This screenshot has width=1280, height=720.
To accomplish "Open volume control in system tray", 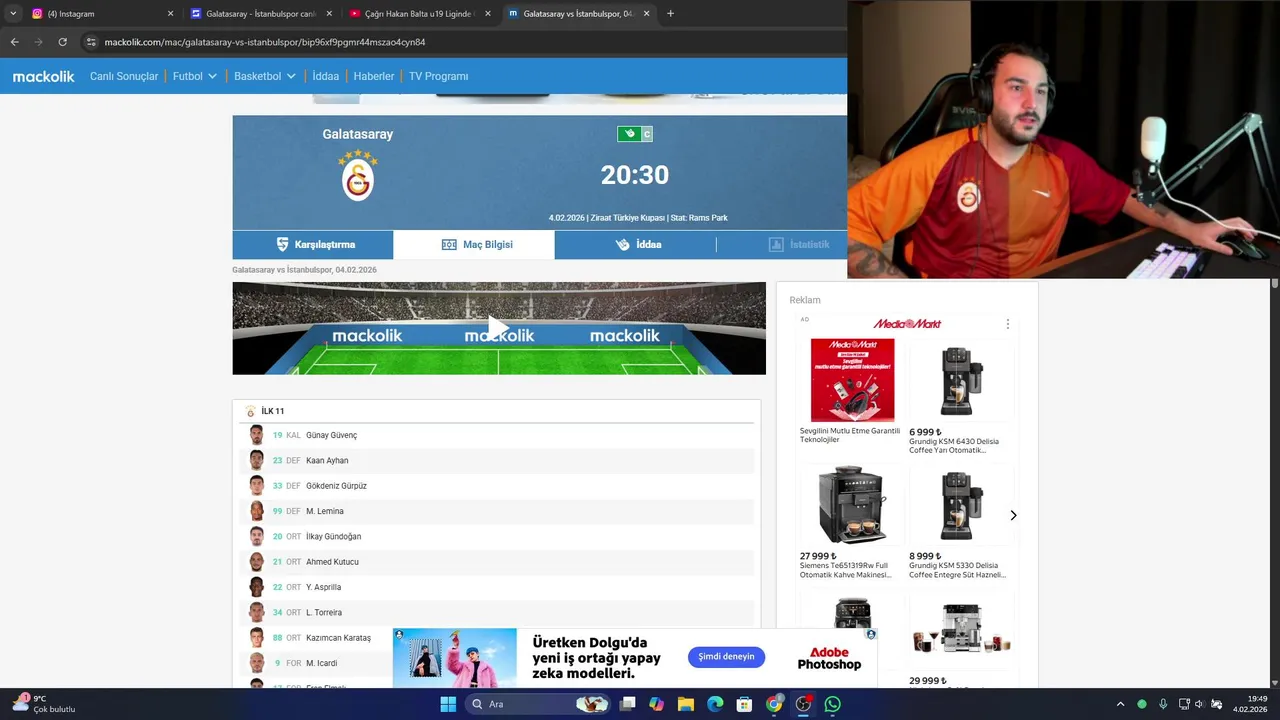I will pyautogui.click(x=1199, y=704).
